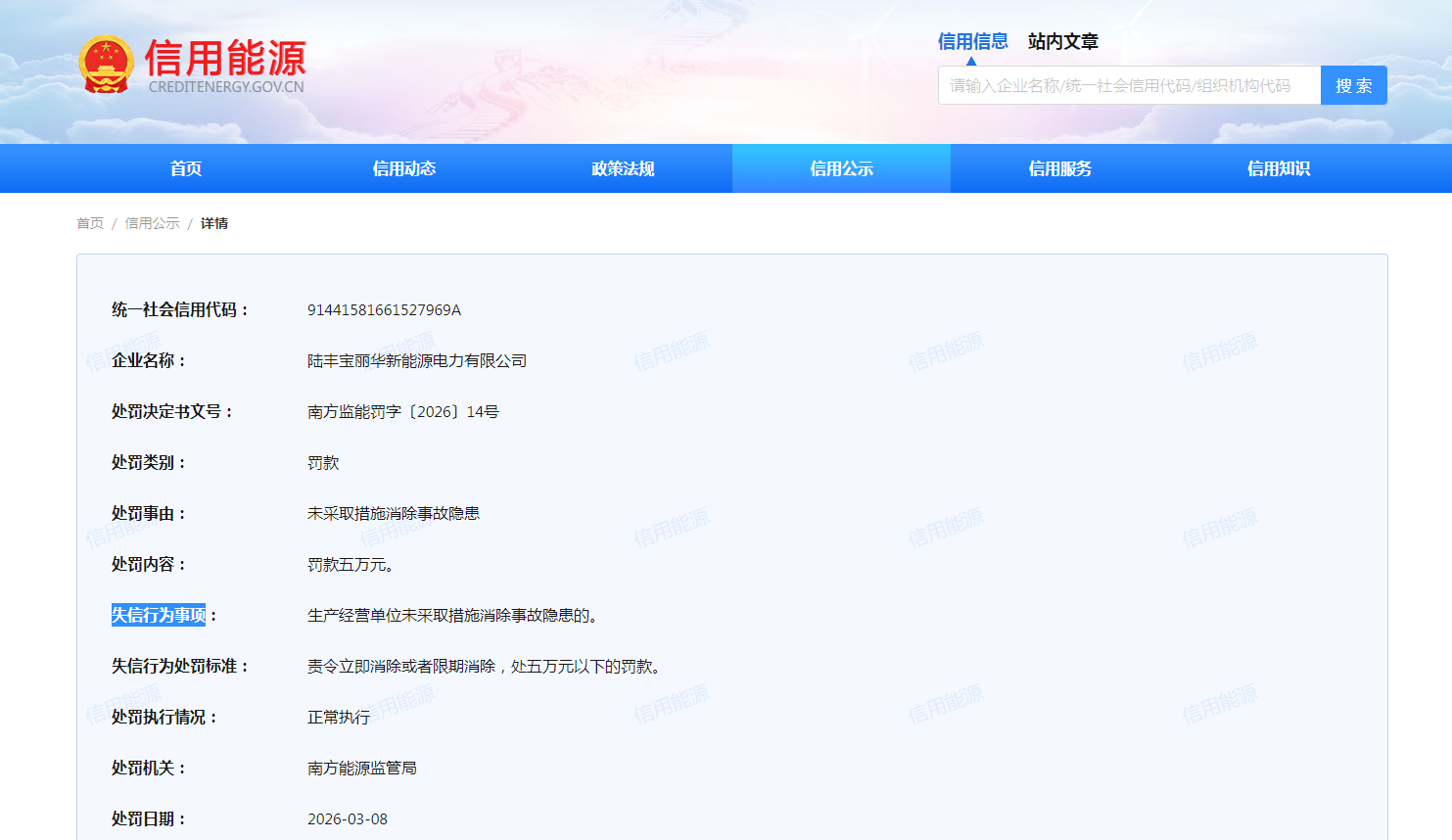Select the 信用信息 search tab
The height and width of the screenshot is (840, 1452).
tap(972, 41)
